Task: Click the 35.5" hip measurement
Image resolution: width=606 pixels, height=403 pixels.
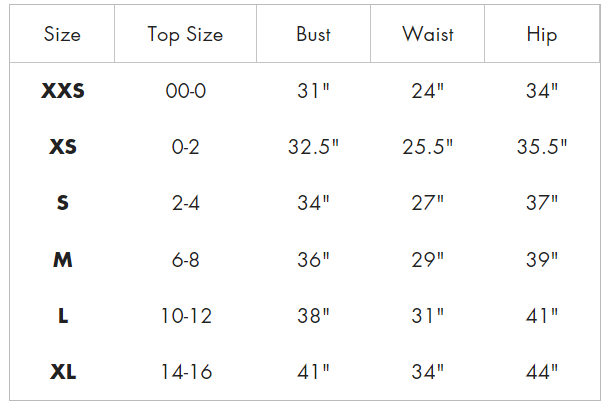Action: coord(542,147)
